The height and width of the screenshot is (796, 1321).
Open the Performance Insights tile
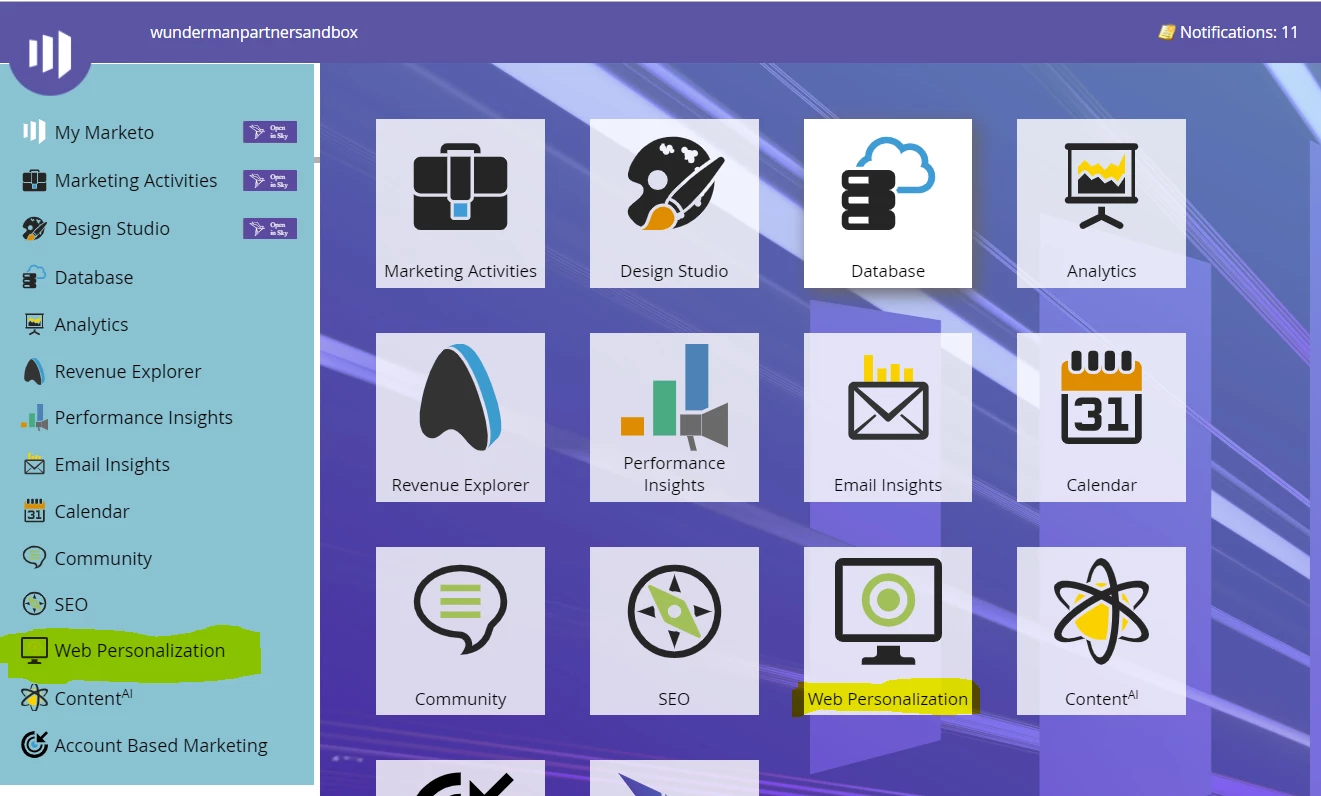pyautogui.click(x=674, y=418)
